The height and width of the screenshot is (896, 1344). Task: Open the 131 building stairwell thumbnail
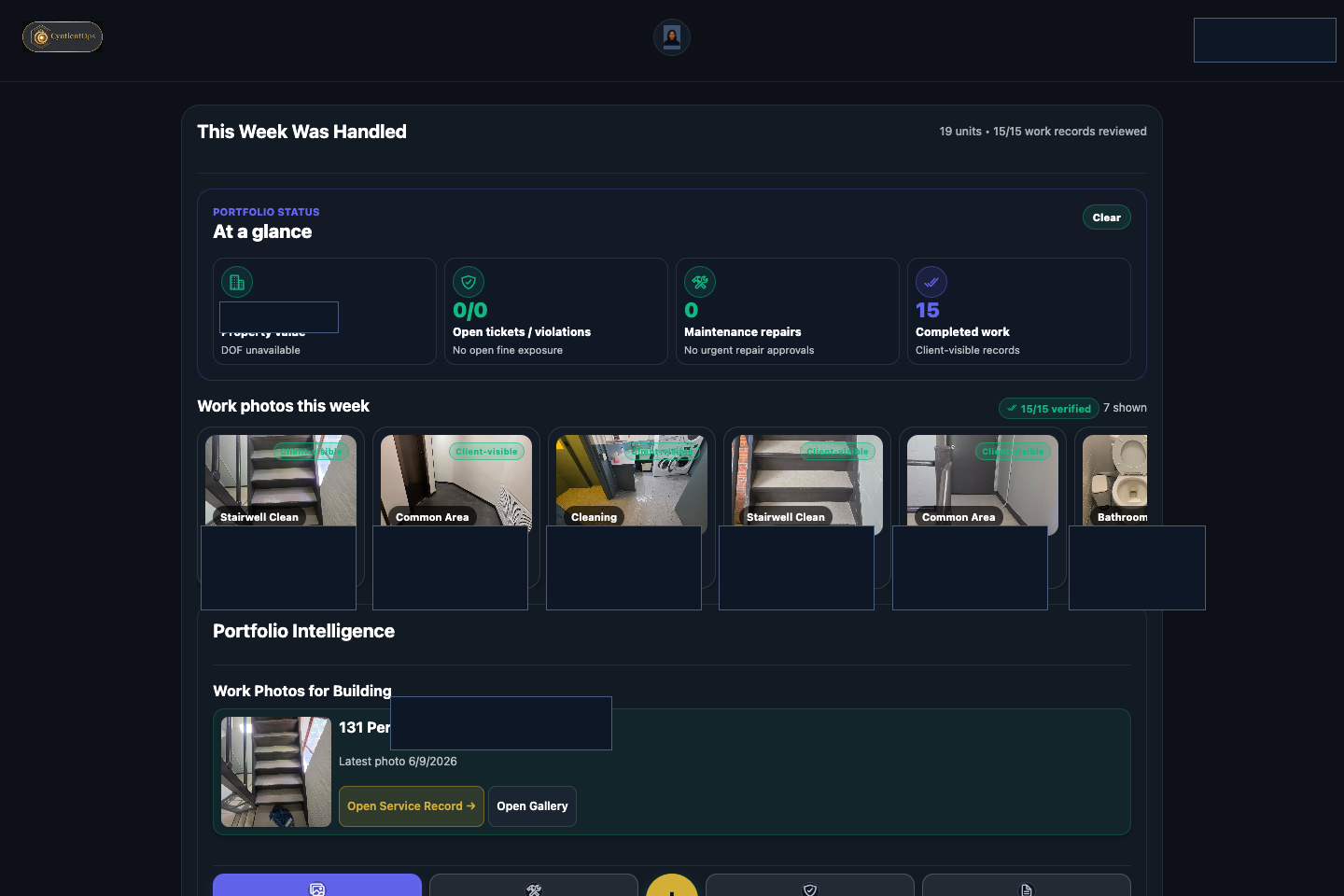click(x=276, y=772)
